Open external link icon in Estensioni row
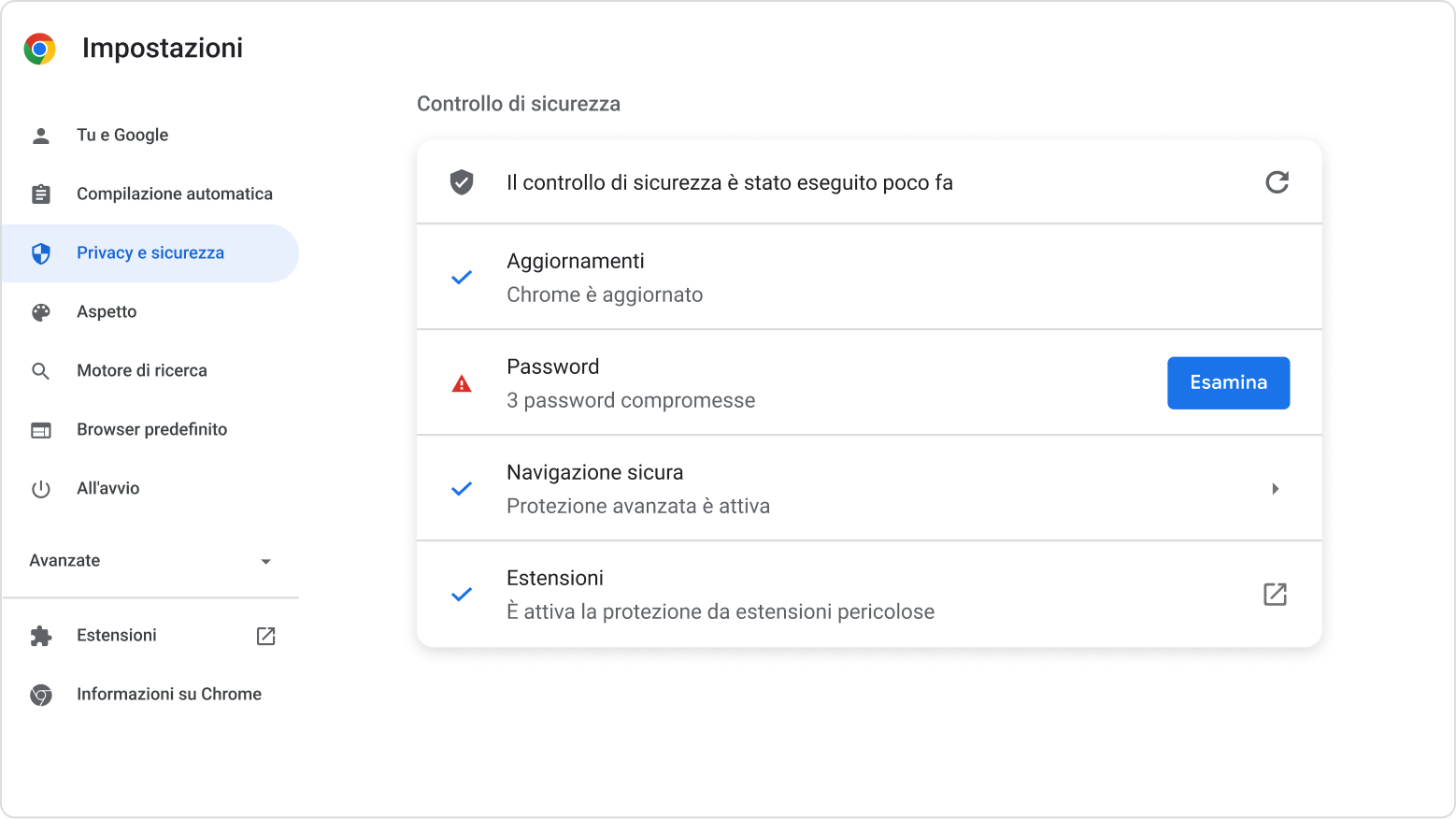 click(1275, 595)
